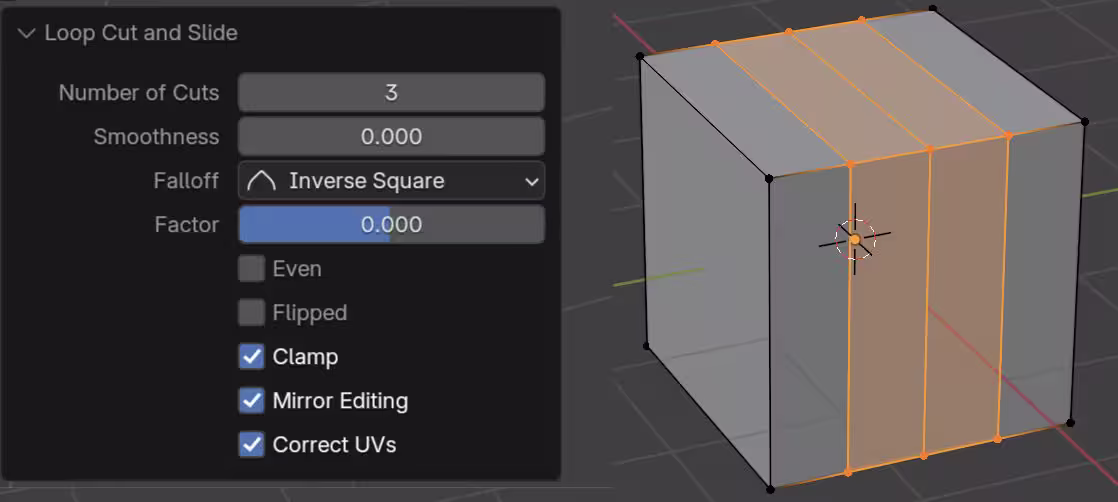Click the Correct UVs label text

pos(334,445)
